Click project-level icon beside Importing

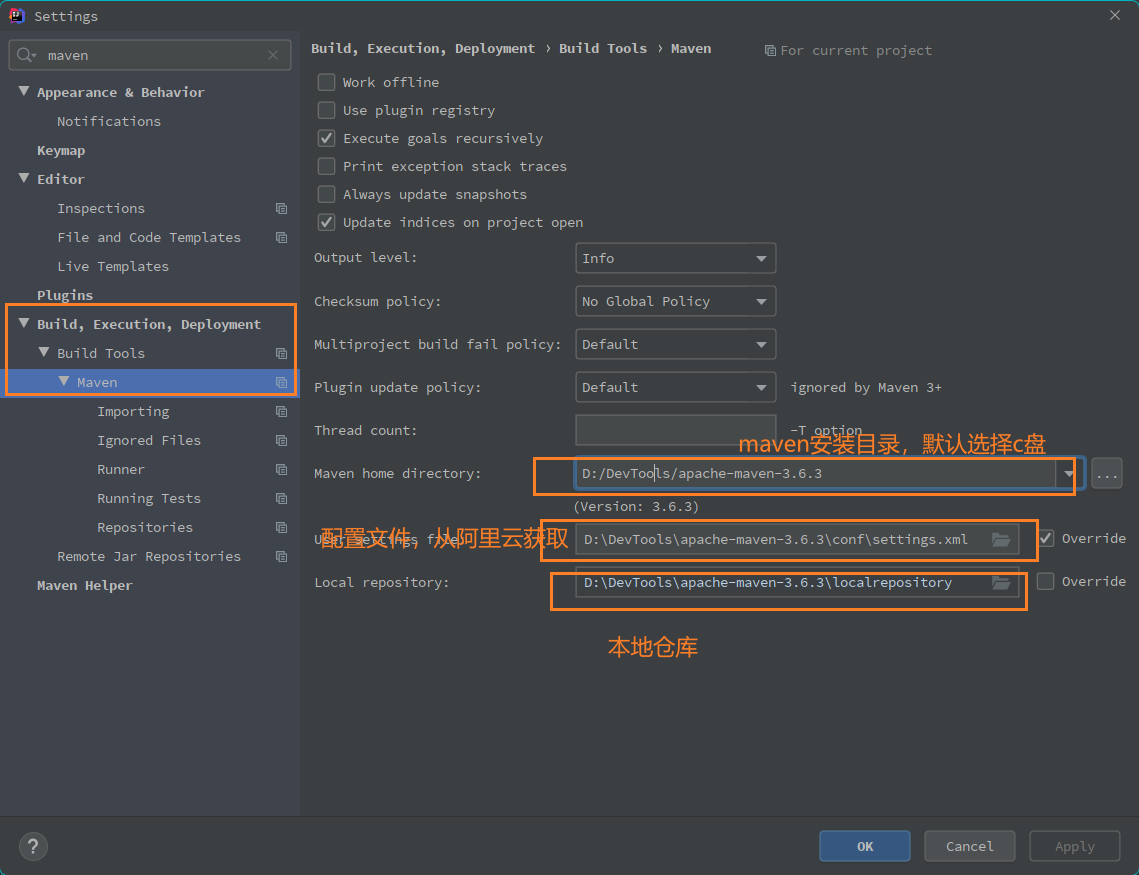point(282,412)
